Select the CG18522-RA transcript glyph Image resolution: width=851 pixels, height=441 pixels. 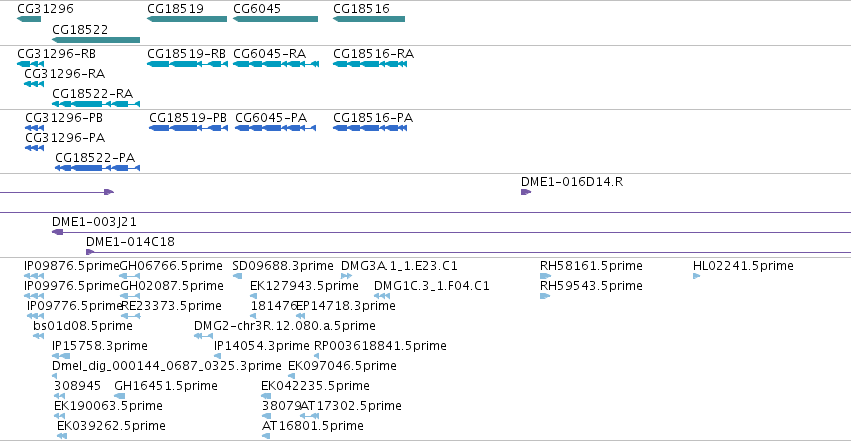(96, 104)
